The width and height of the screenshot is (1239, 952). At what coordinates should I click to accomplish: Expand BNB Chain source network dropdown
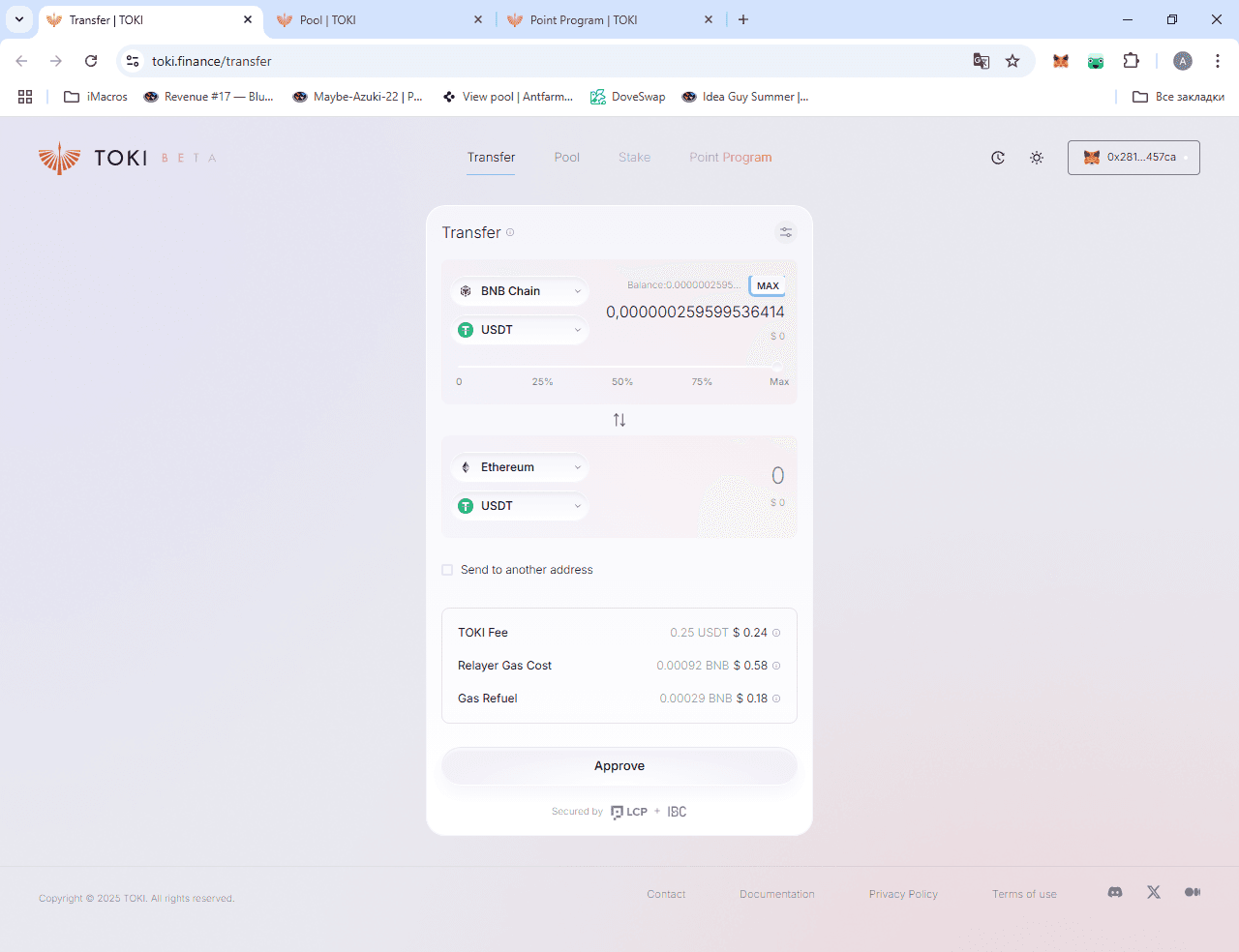tap(520, 291)
